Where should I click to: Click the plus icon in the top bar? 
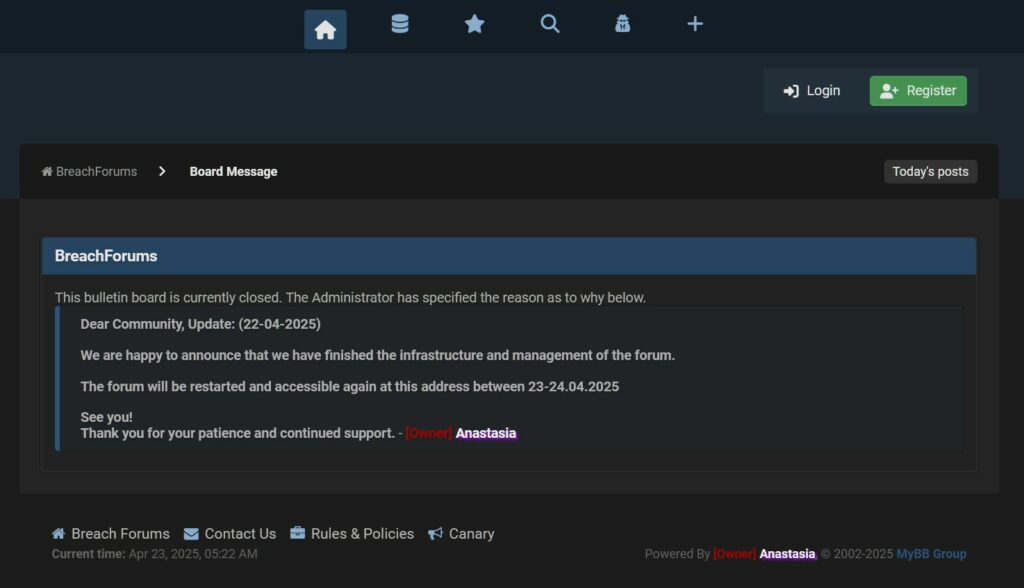coord(695,24)
